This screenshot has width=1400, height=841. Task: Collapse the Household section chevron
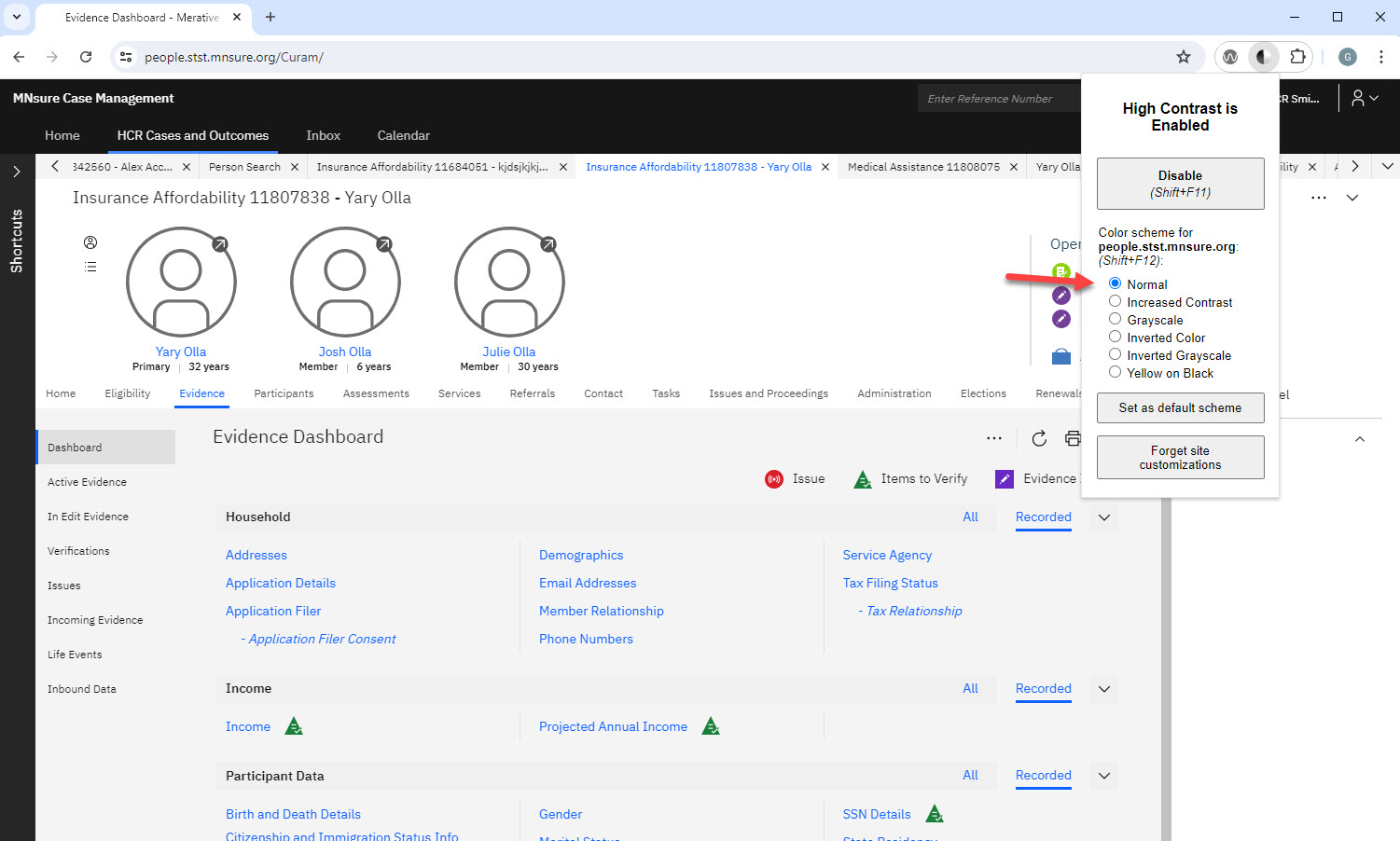click(1104, 517)
